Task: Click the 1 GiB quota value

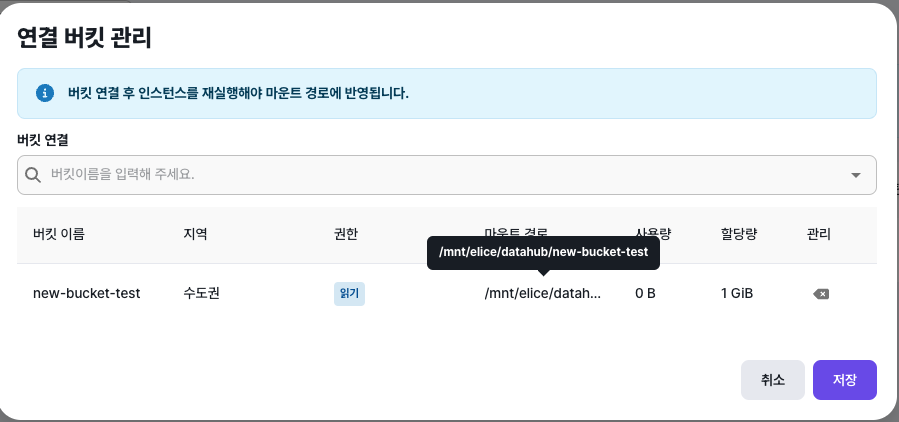Action: pos(736,294)
